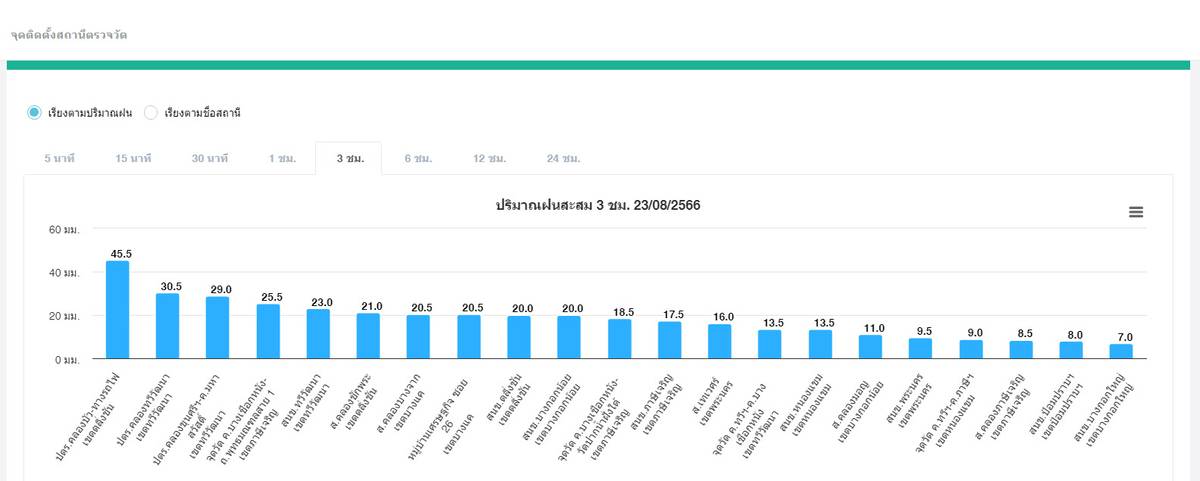Click the heading จุดติดตั้งสถานีตรวจวัด
Screen dimensions: 1200x481
(68, 34)
